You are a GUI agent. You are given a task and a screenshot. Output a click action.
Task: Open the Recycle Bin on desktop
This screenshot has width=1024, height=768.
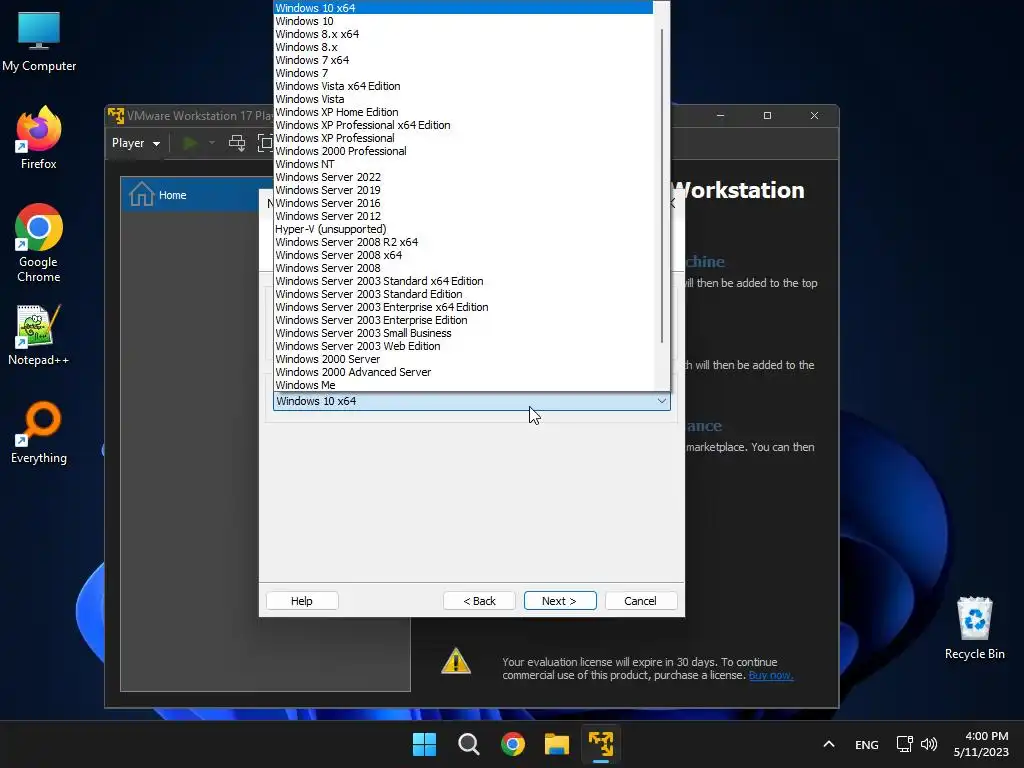coord(974,628)
